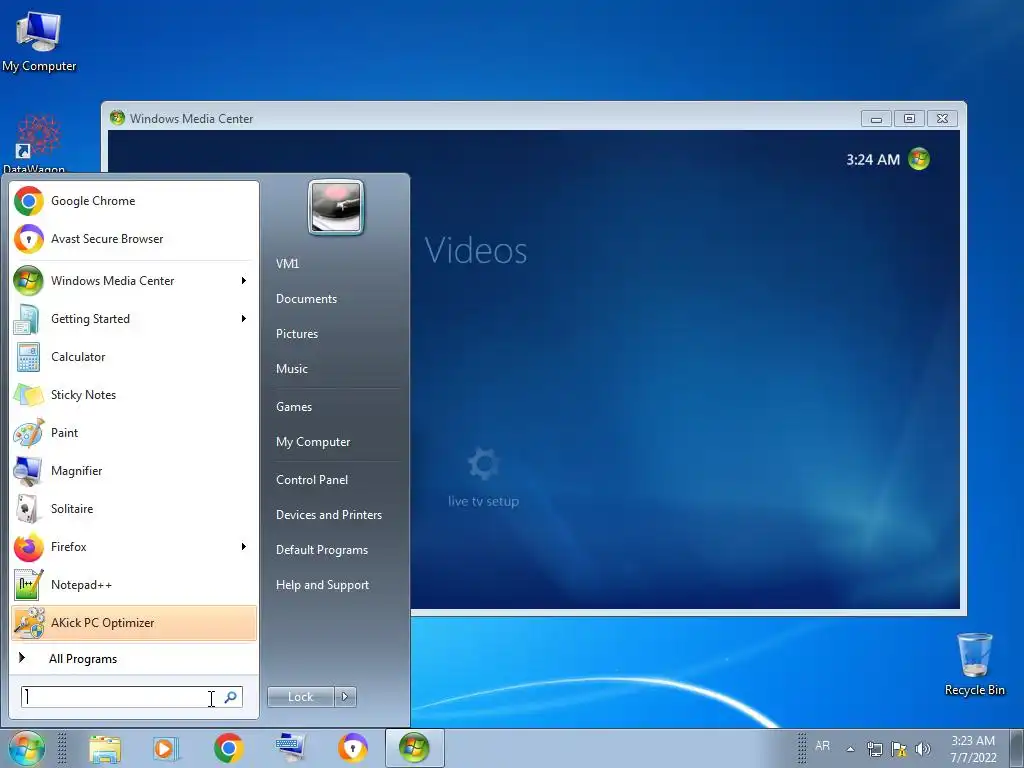Click the taskbar clock and date
1024x768 pixels.
(973, 749)
